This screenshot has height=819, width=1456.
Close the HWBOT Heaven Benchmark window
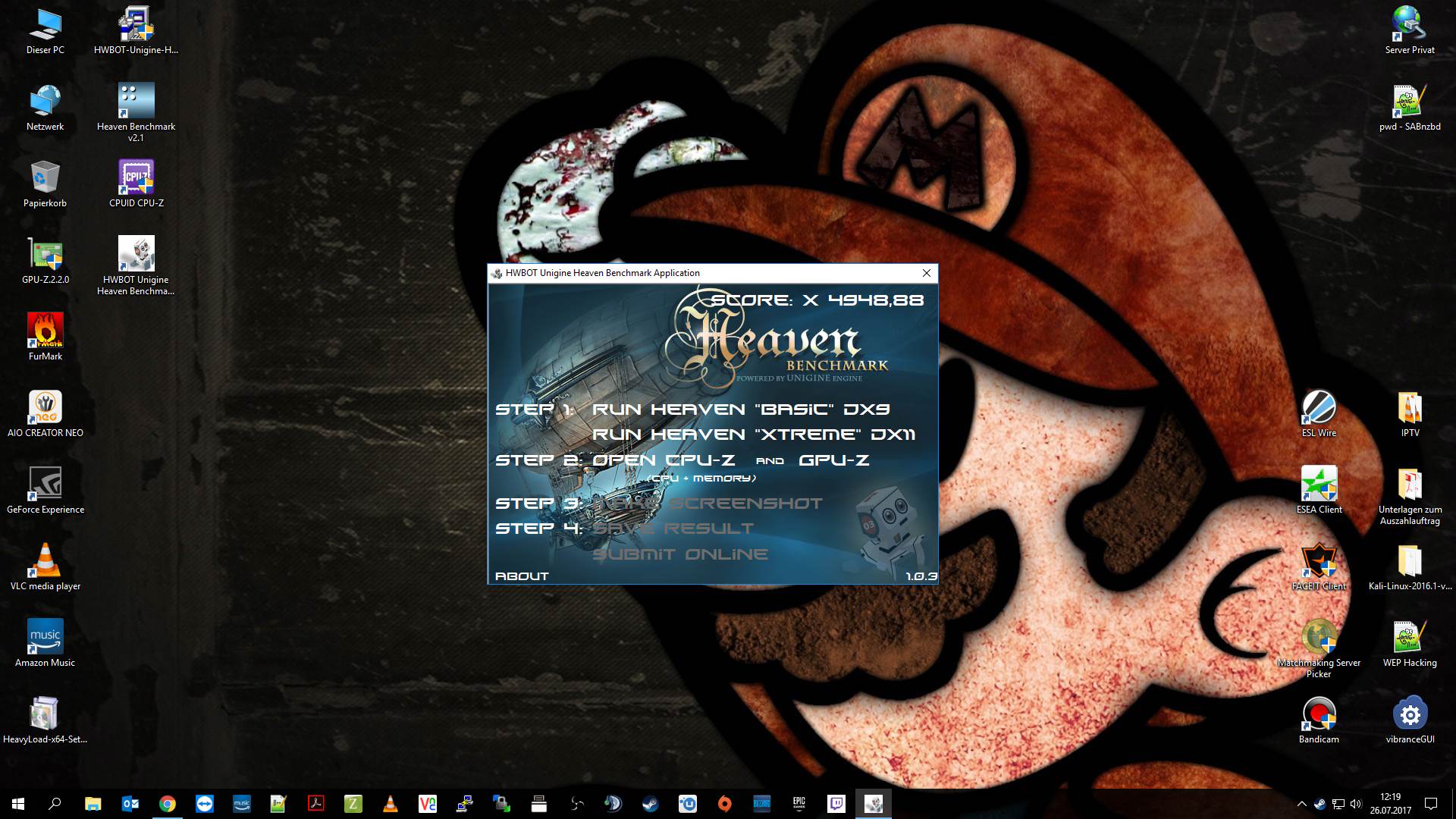pos(926,273)
